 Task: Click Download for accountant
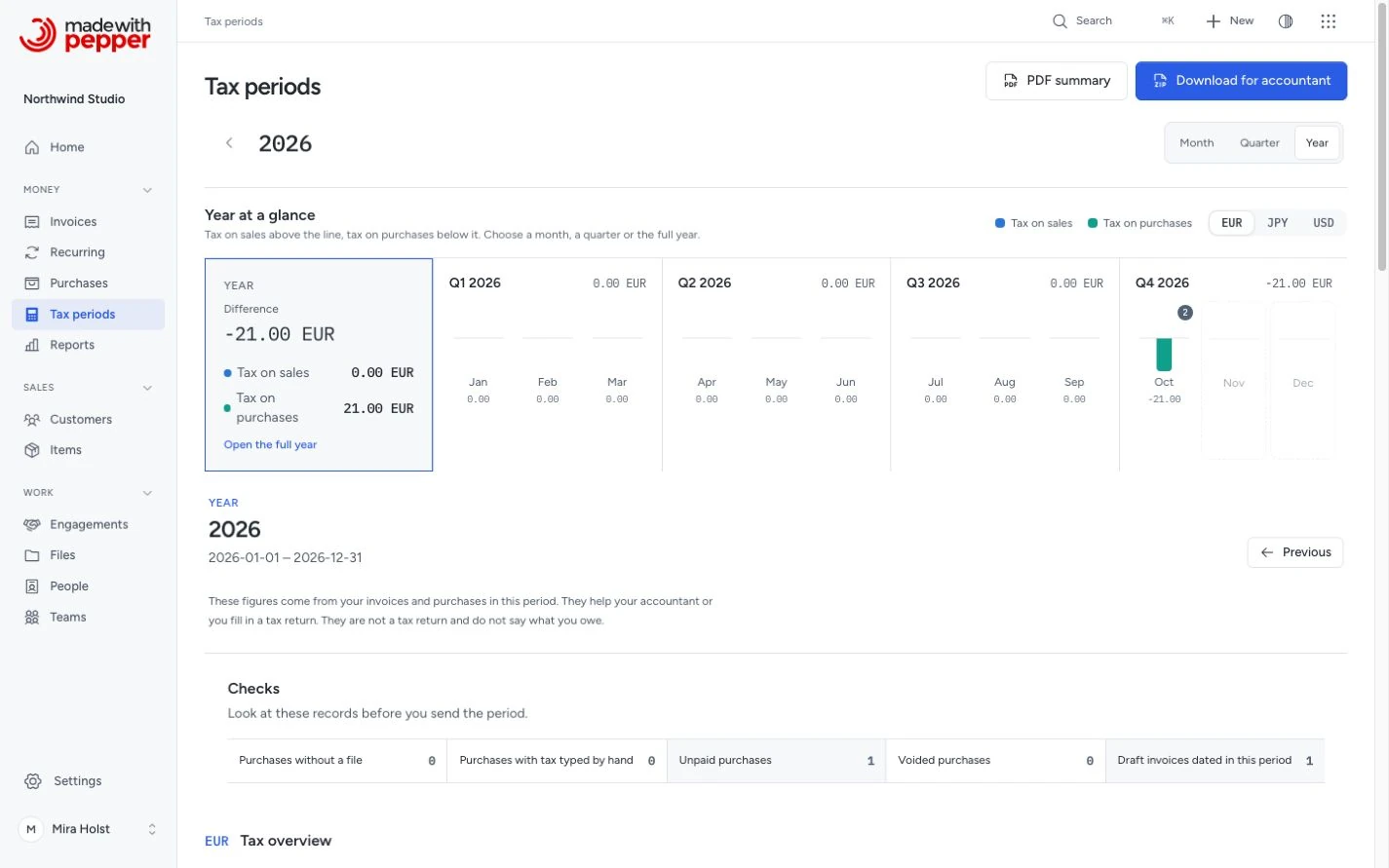tap(1241, 81)
